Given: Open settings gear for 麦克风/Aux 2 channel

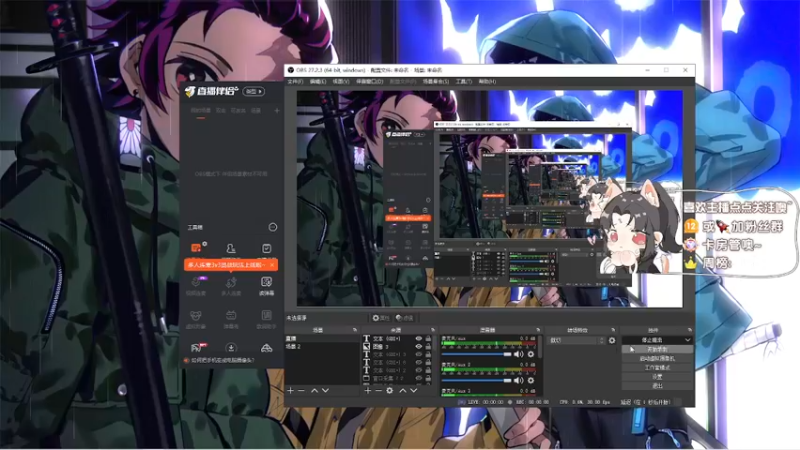Looking at the screenshot, I should point(531,380).
